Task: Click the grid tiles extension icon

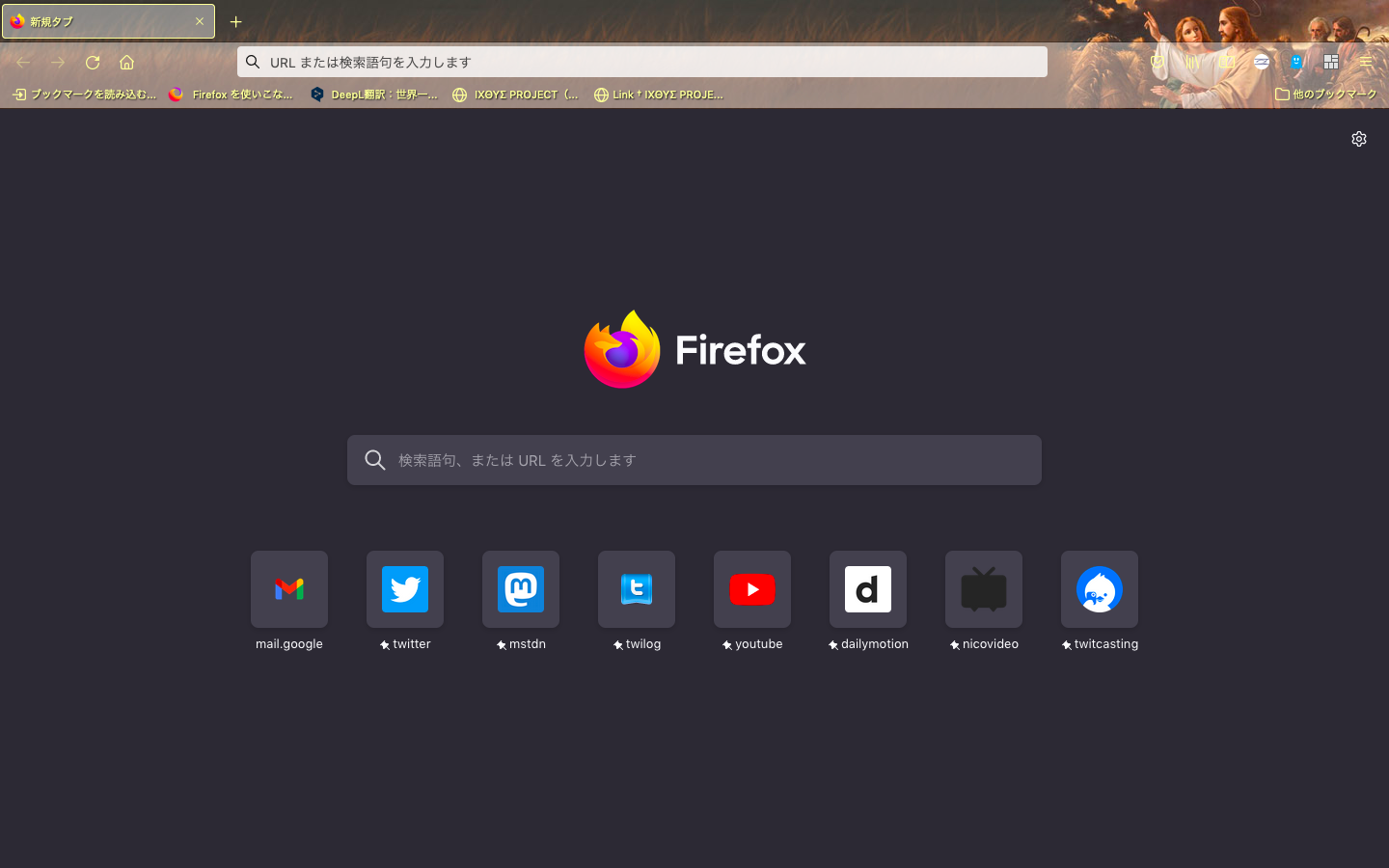Action: [x=1331, y=62]
